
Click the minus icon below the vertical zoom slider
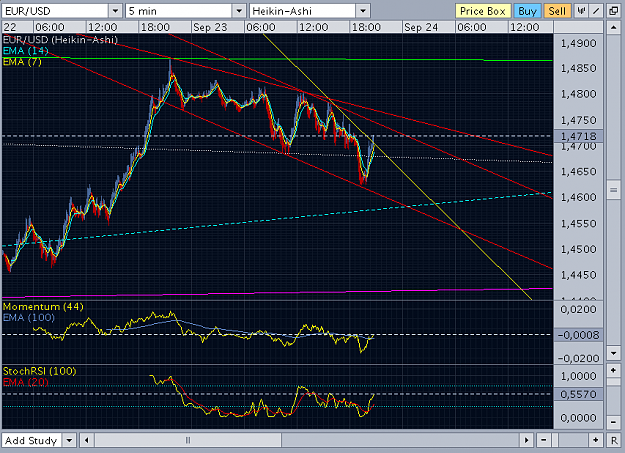click(613, 421)
